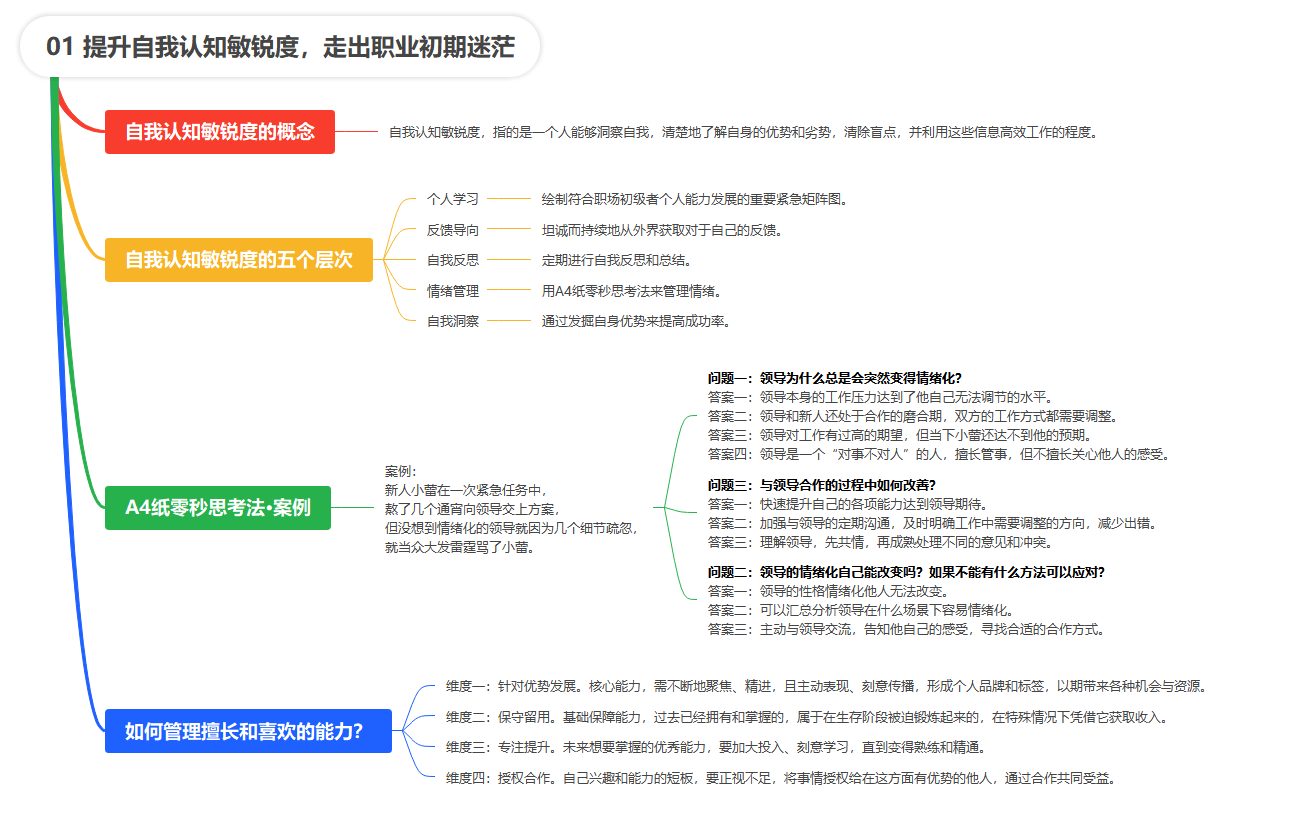Select the 问题一 heading about 领导情绪化
The height and width of the screenshot is (819, 1289).
(x=834, y=378)
